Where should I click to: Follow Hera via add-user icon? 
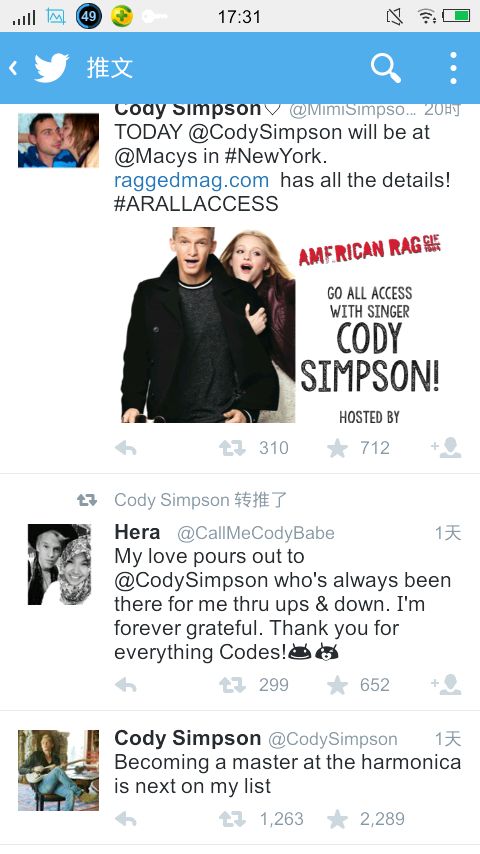446,685
